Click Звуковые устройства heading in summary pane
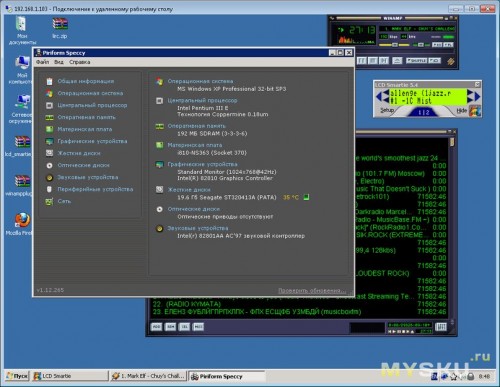 pyautogui.click(x=198, y=228)
